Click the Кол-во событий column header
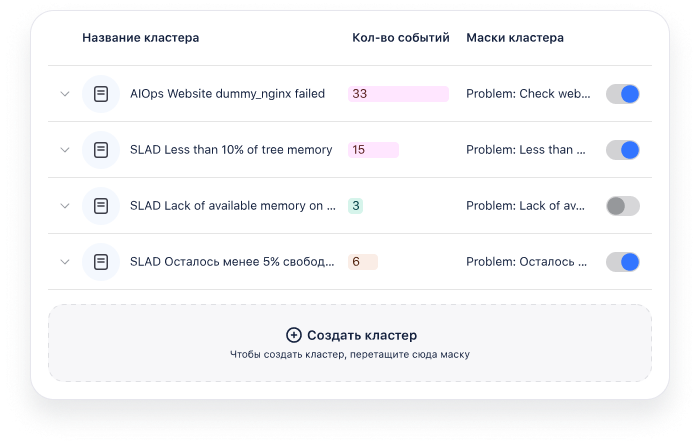This screenshot has width=696, height=442. click(400, 38)
